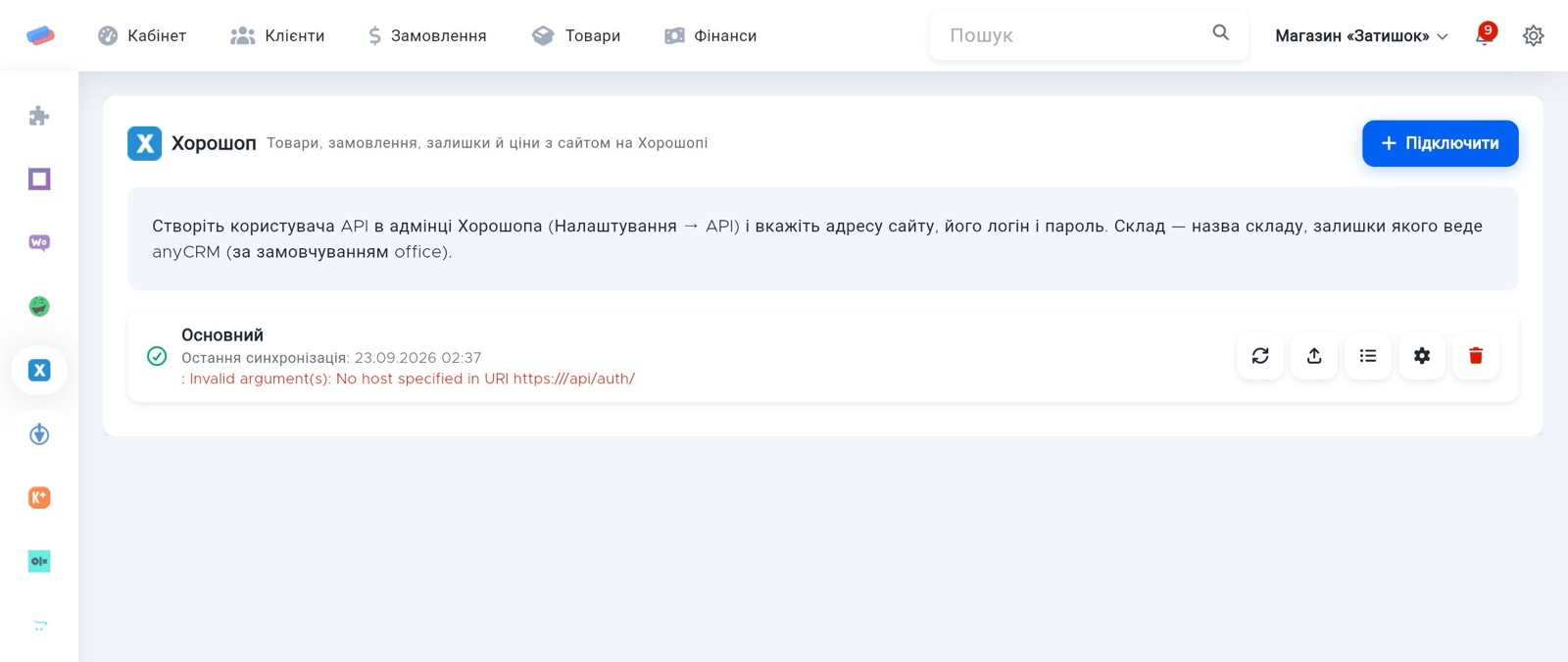The height and width of the screenshot is (662, 1568).
Task: Open the list log icon for Основний
Action: pyautogui.click(x=1368, y=356)
